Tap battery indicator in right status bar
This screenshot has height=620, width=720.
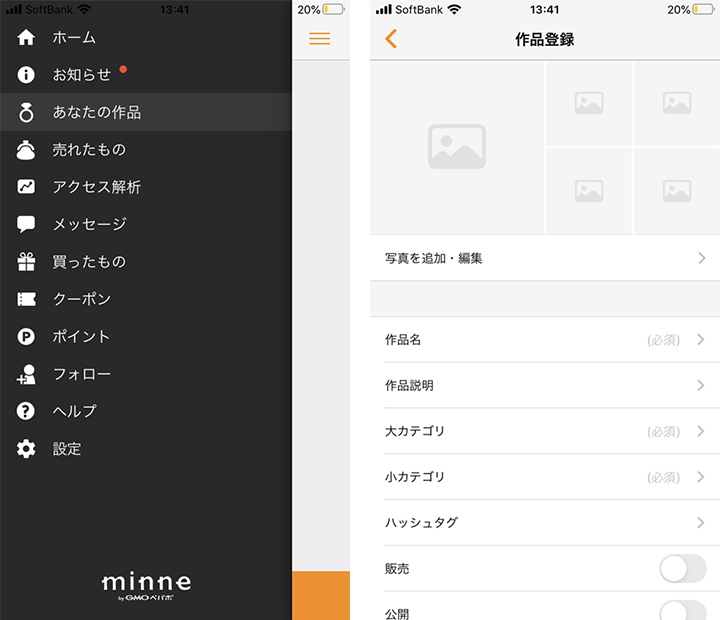click(703, 10)
